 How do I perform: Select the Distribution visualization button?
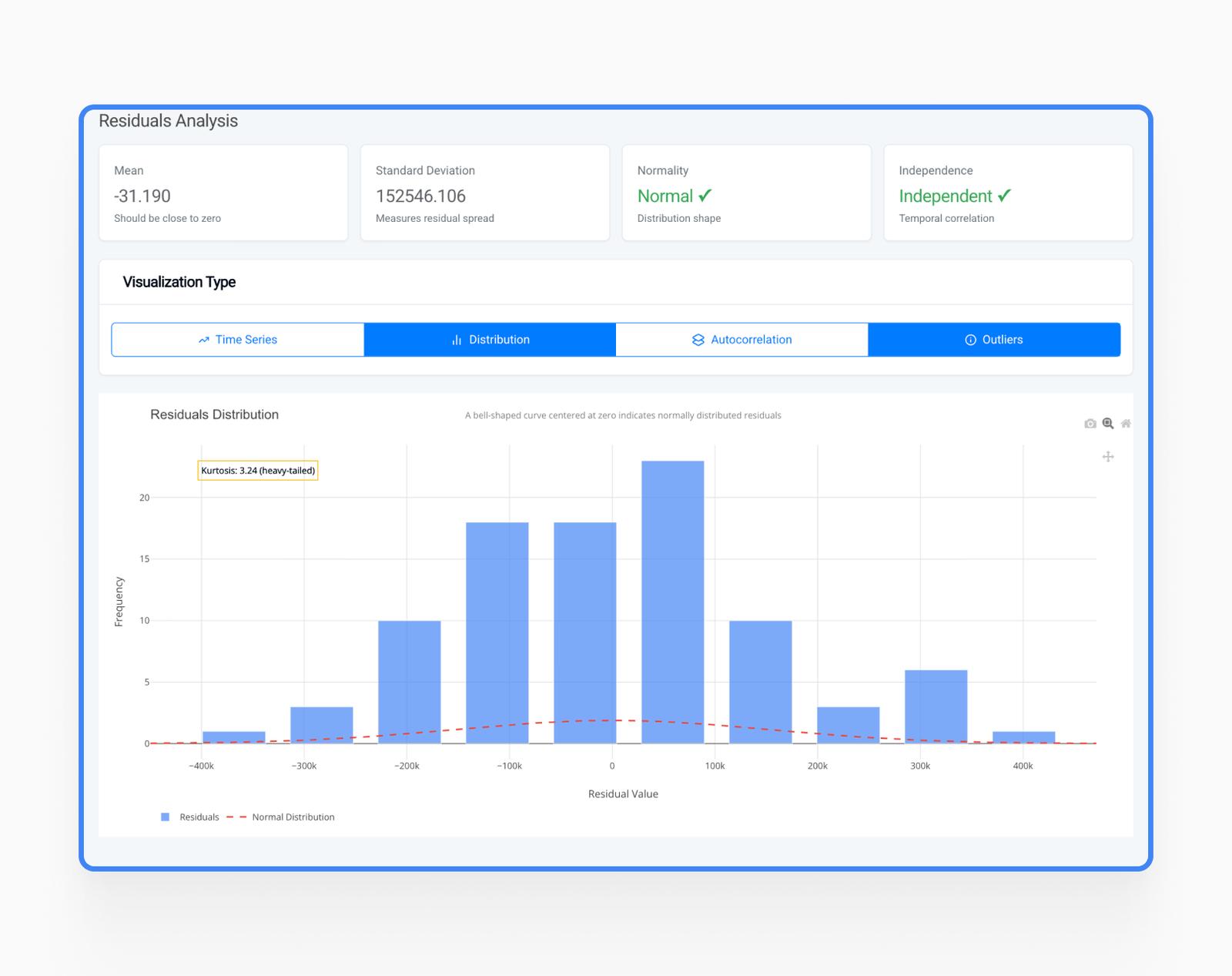click(490, 340)
